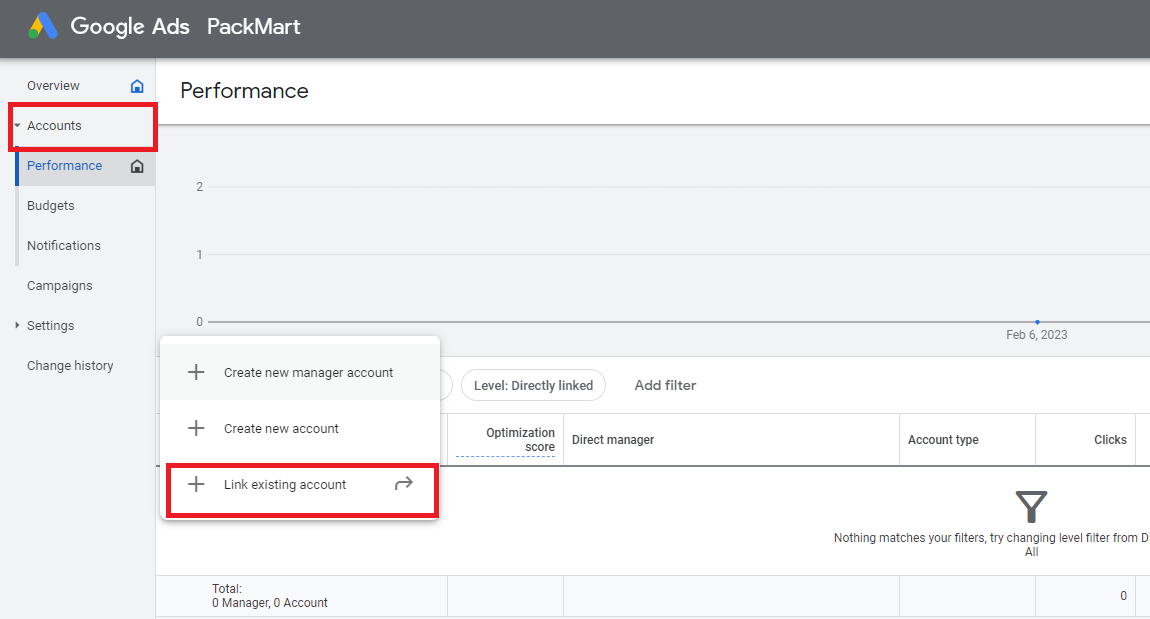Screen dimensions: 1150x619
Task: Click plus icon for Create new manager account
Action: pos(196,373)
